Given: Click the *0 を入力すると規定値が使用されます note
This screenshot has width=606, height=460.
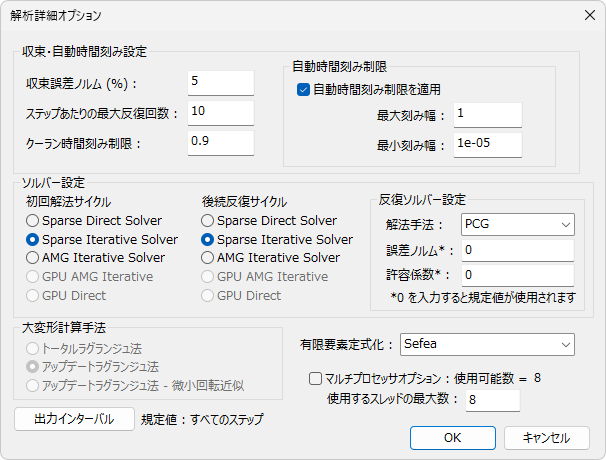Looking at the screenshot, I should coord(483,298).
